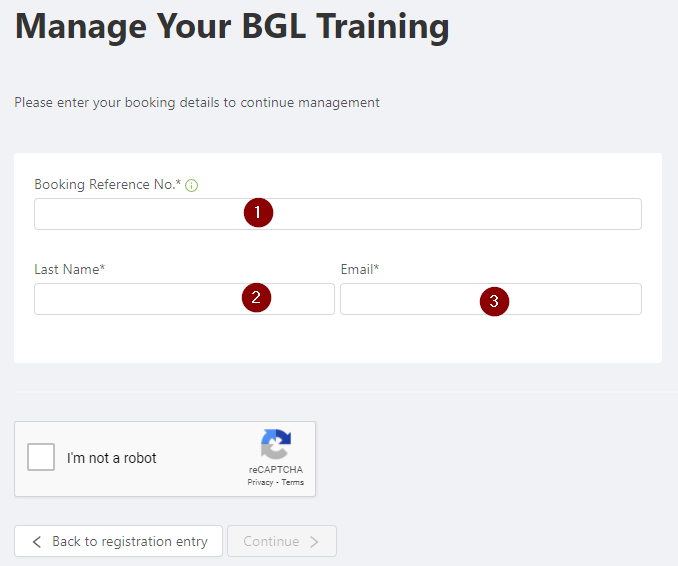Image resolution: width=678 pixels, height=566 pixels.
Task: Click the red circle marker numbered 1
Action: tap(258, 212)
